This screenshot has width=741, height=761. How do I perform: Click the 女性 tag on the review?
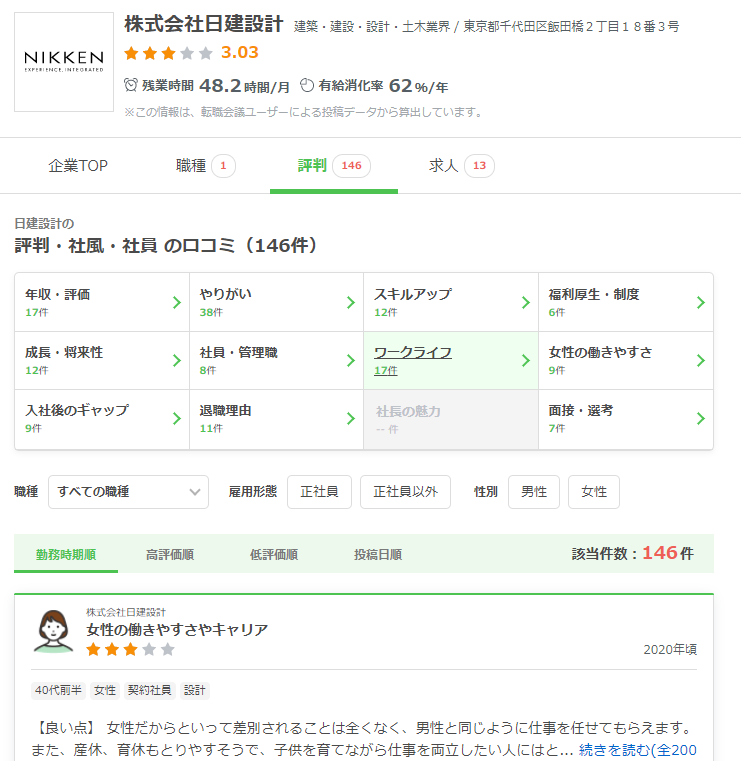tap(105, 690)
